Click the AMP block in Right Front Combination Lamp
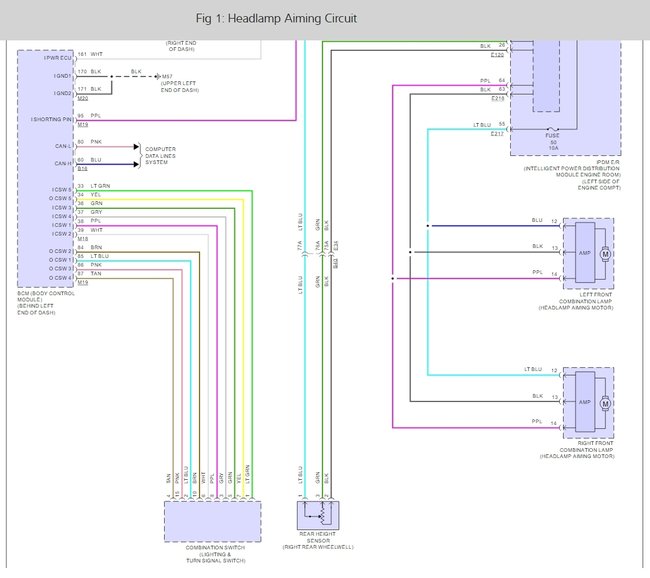Screen dimensions: 650x578 coord(585,402)
